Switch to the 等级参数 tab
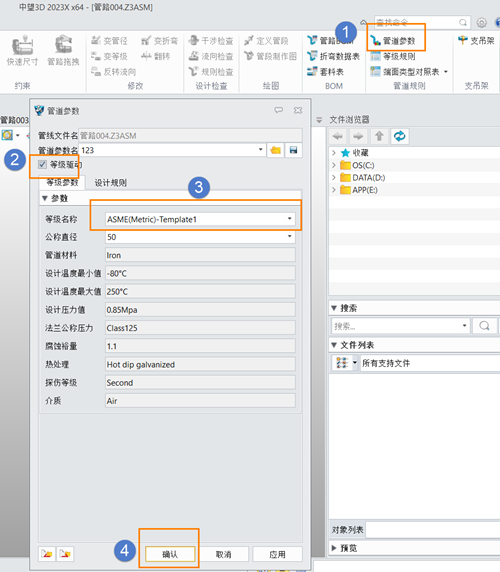This screenshot has width=500, height=572. pos(62,182)
